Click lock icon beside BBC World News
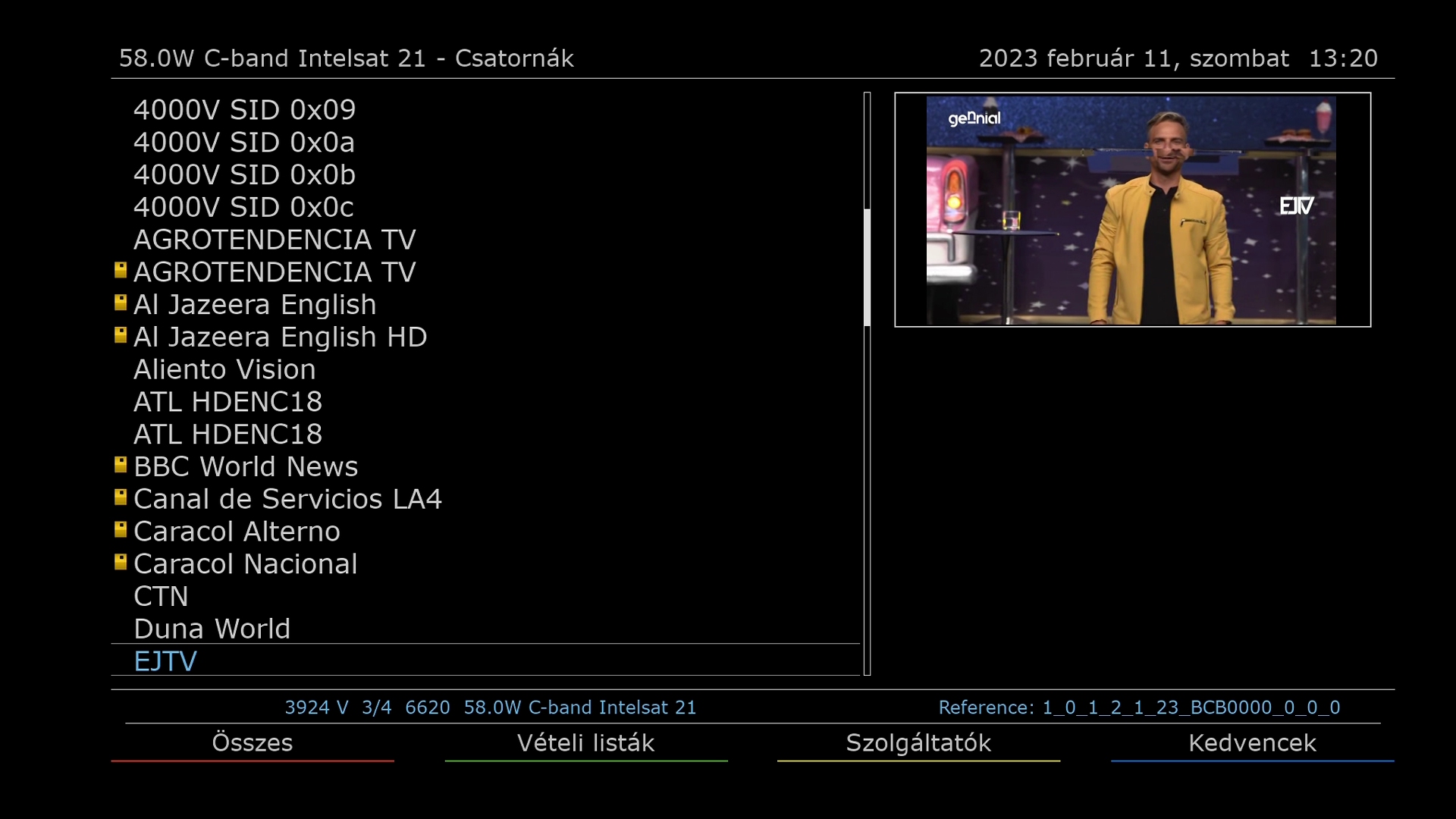Screen dimensions: 1456x819 tap(120, 465)
